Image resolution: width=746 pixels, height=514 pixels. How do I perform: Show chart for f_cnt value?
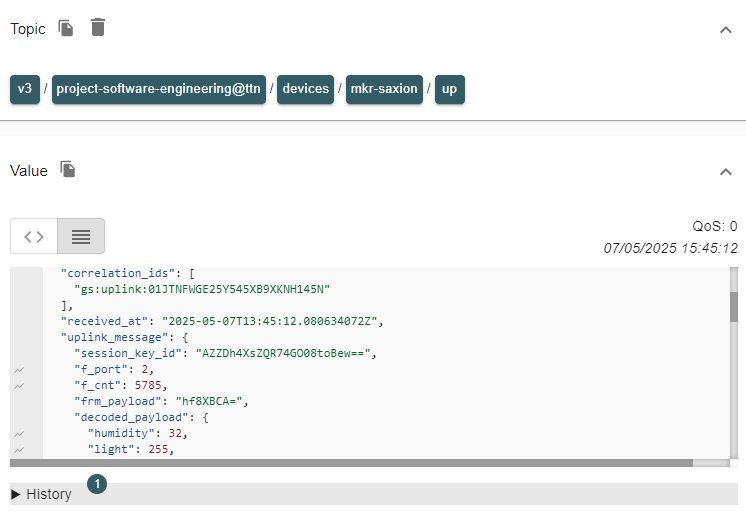click(x=19, y=386)
